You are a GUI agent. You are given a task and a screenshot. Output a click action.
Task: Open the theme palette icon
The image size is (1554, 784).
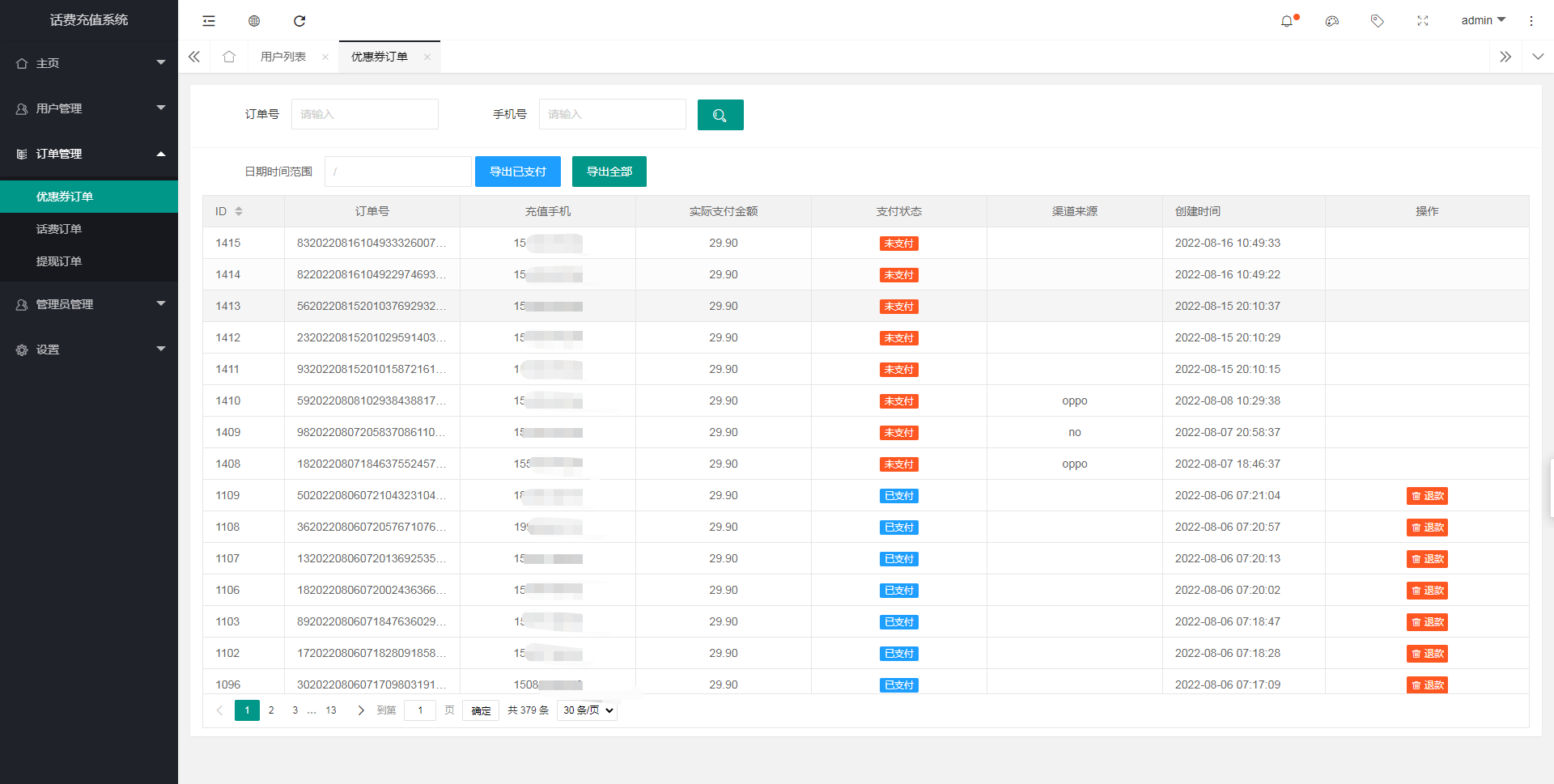point(1332,21)
